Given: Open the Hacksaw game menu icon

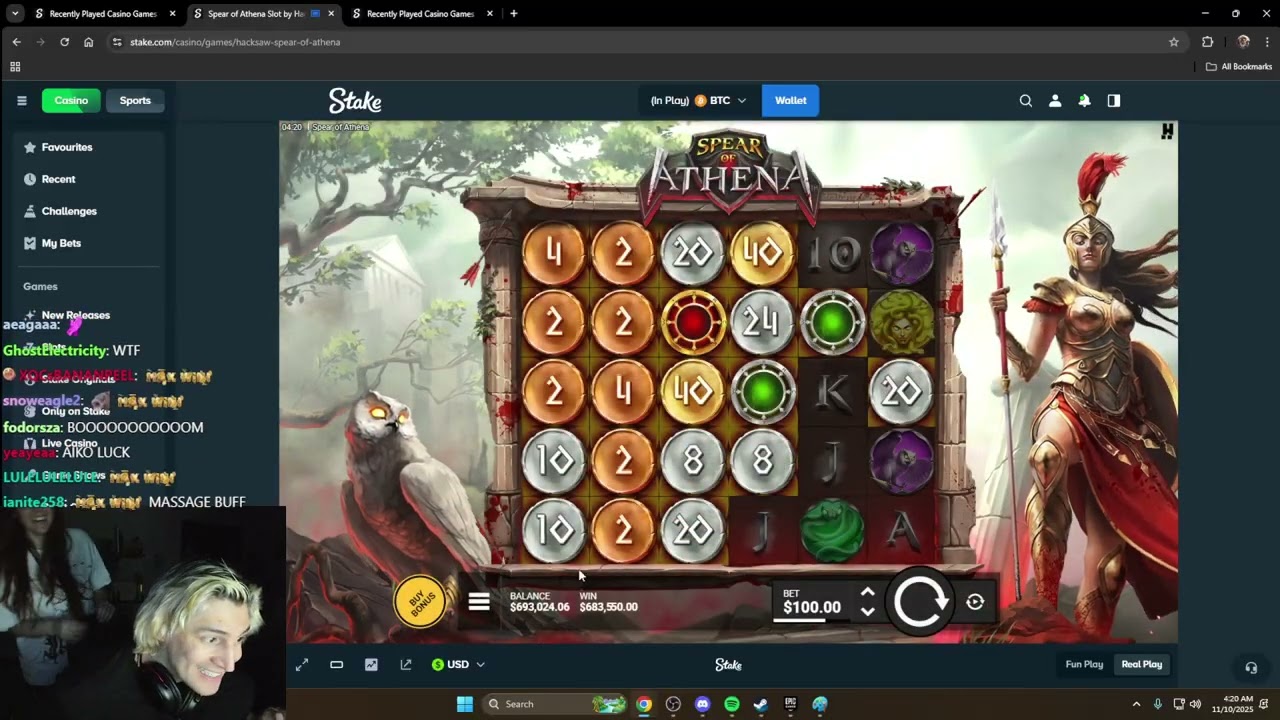Looking at the screenshot, I should coord(479,602).
